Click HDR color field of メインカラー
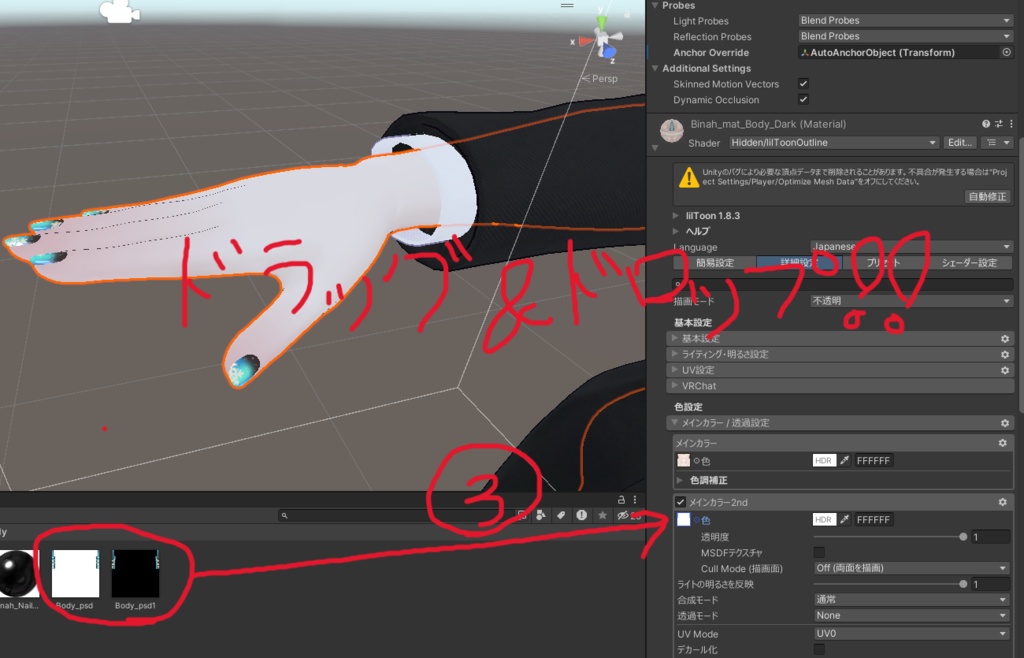 pyautogui.click(x=824, y=460)
